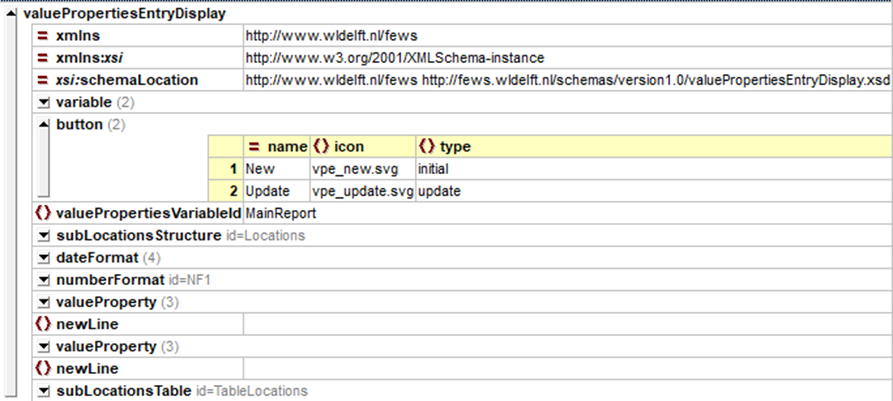Expand the subLocationsStructure node

tap(43, 236)
